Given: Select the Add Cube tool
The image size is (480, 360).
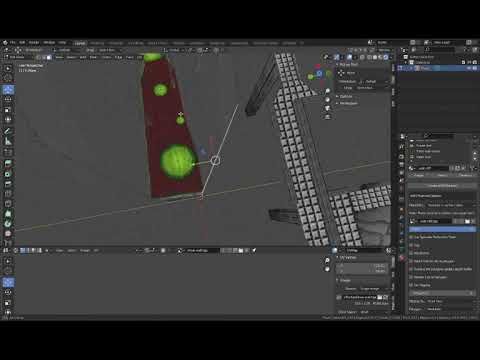Looking at the screenshot, I should point(8,152).
